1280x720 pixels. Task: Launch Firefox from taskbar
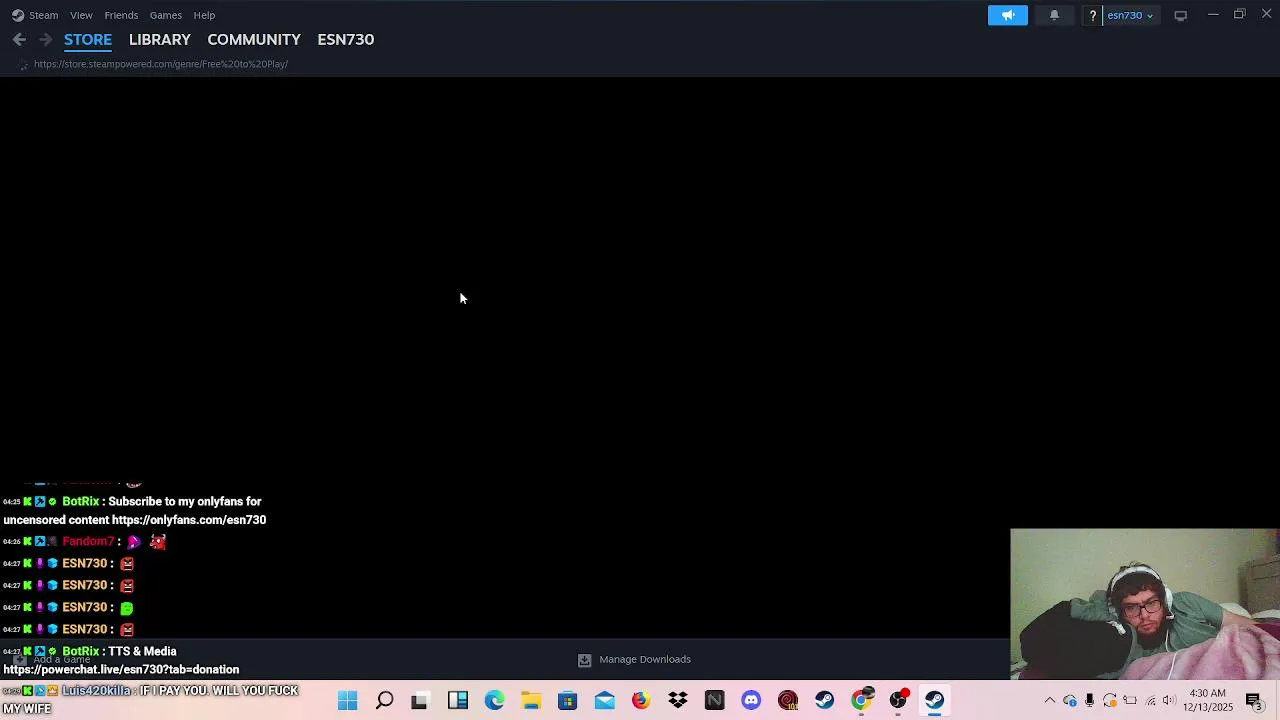tap(641, 701)
